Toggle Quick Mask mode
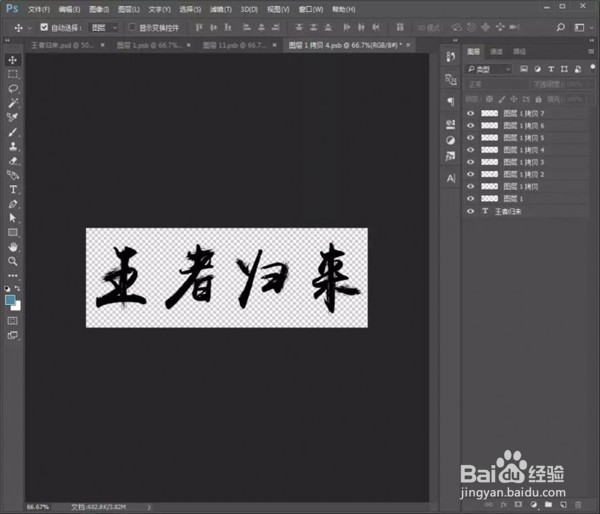Viewport: 600px width, 514px height. 13,321
